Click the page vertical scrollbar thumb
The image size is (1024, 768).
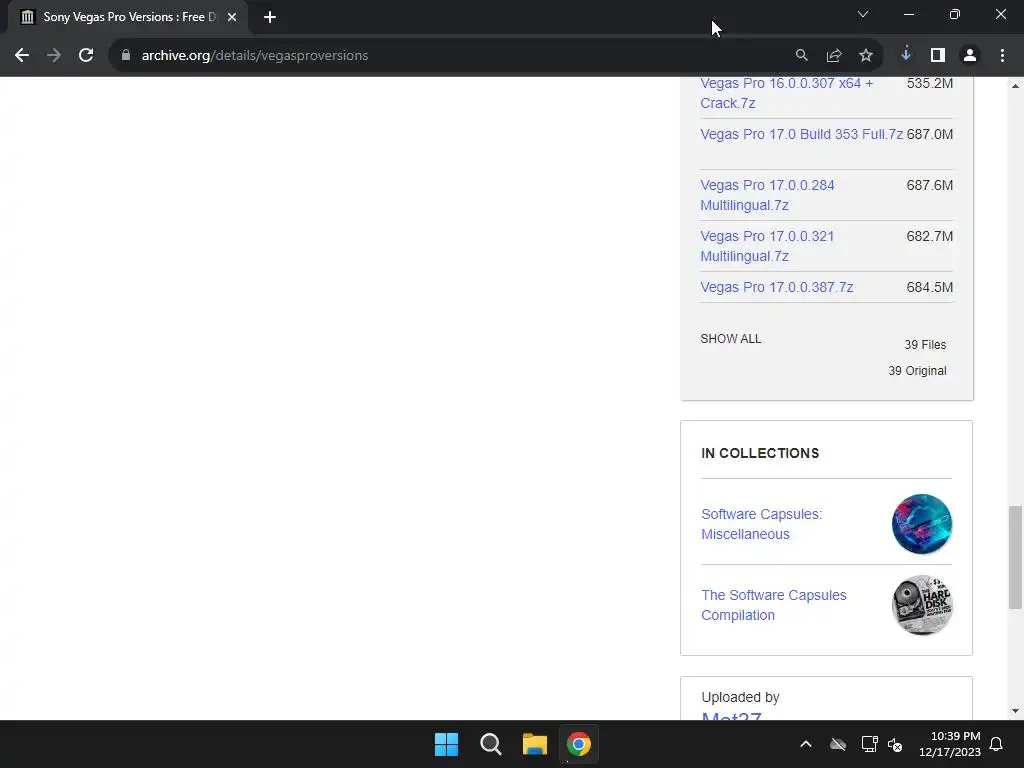pos(1015,557)
